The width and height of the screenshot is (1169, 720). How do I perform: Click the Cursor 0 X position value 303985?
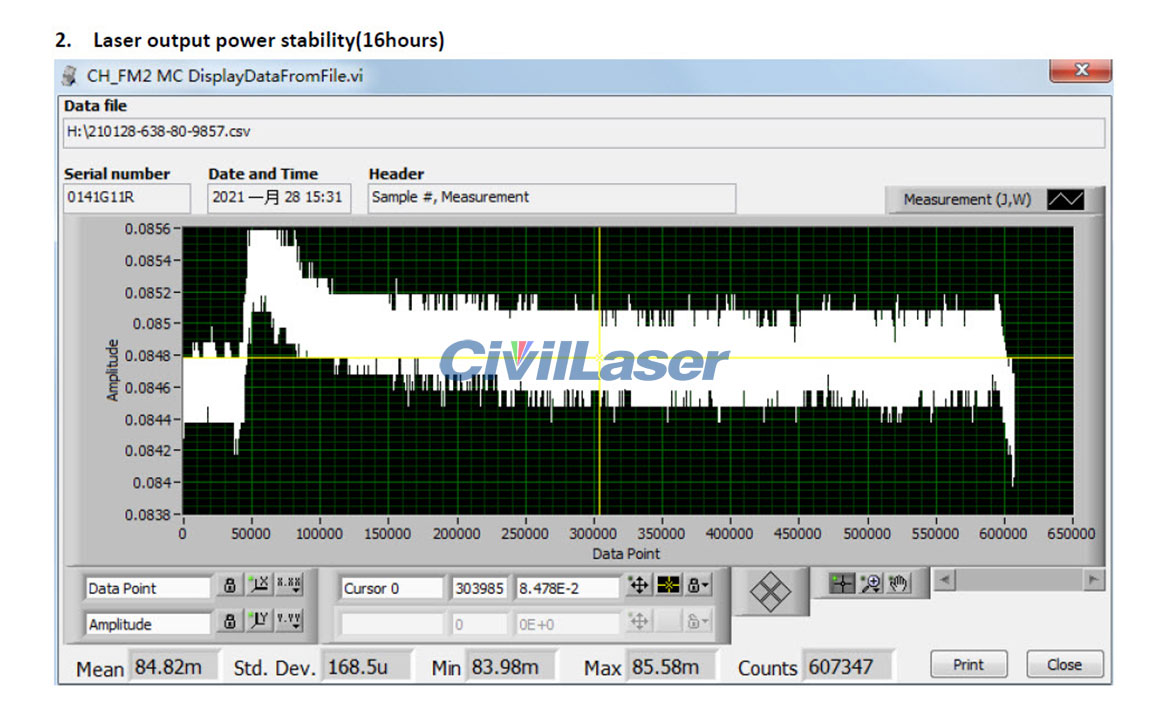(x=480, y=588)
